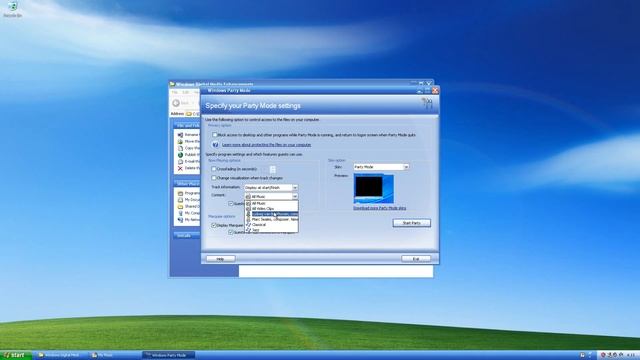Click the Classical genre checkmark icon
The width and height of the screenshot is (640, 360).
click(248, 224)
